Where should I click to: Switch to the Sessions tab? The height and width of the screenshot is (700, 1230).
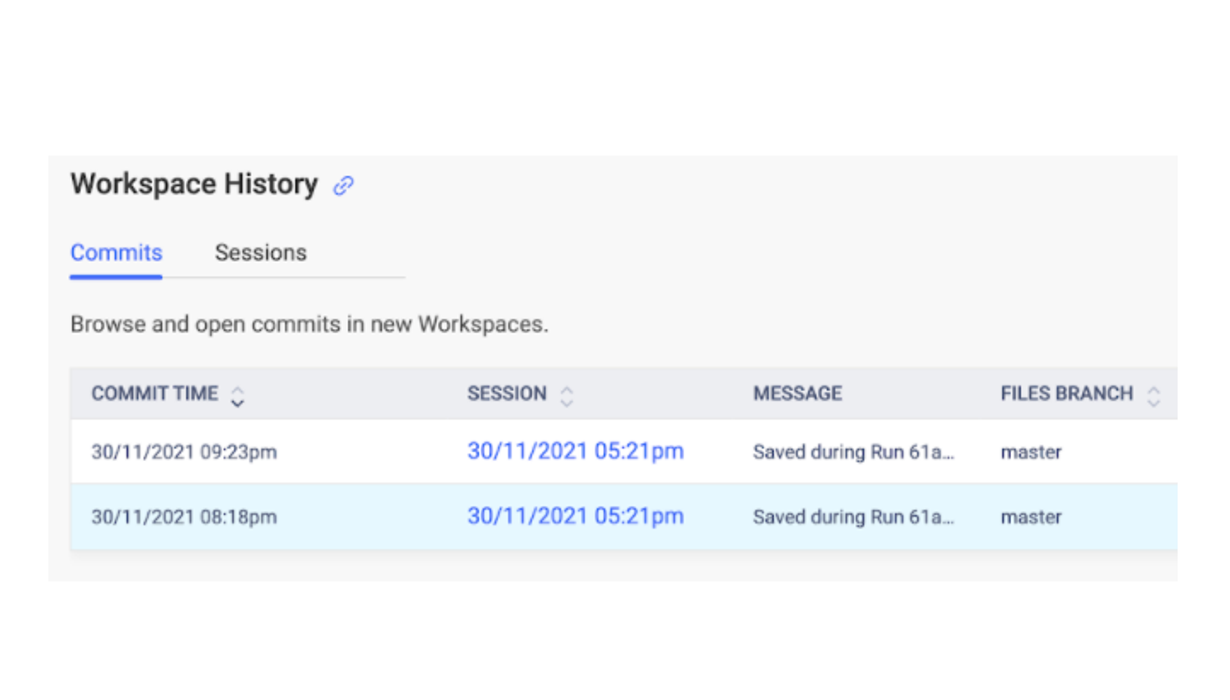click(x=260, y=252)
